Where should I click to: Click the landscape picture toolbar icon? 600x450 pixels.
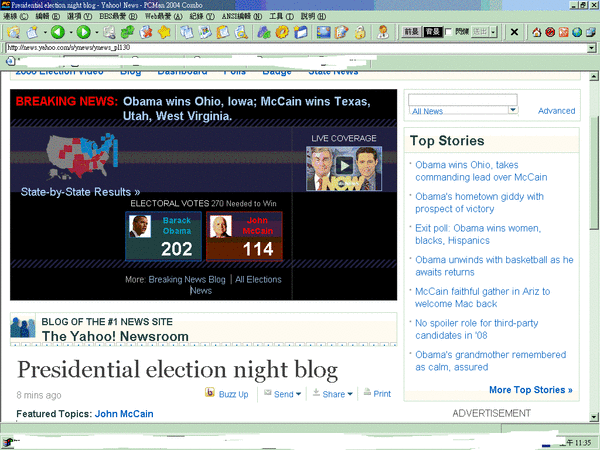point(324,32)
